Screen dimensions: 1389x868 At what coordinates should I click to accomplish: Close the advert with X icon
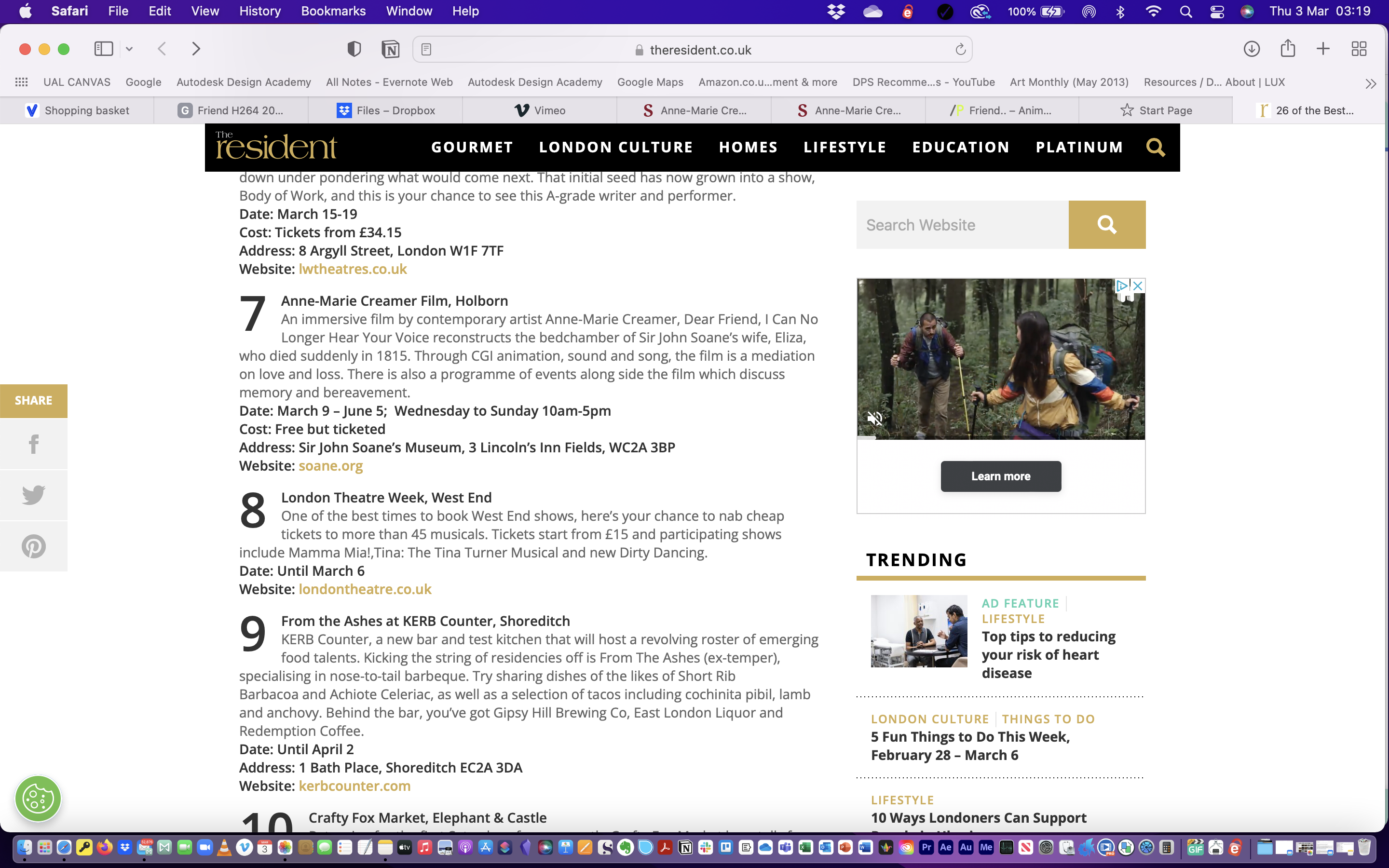[1138, 285]
